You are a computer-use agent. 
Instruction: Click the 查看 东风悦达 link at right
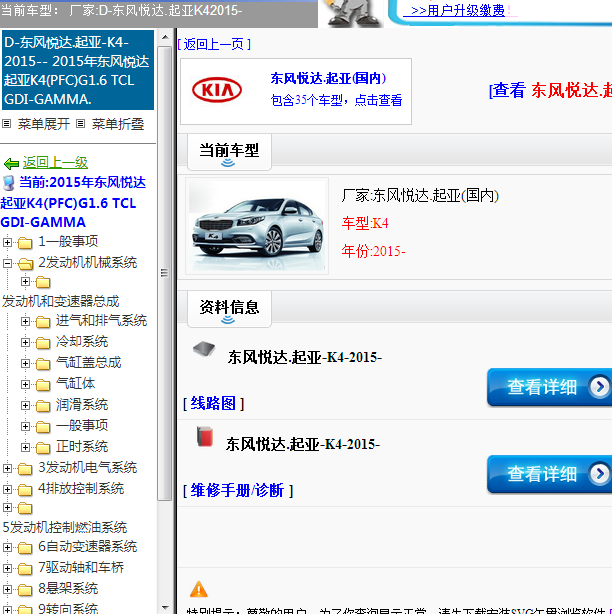[550, 90]
